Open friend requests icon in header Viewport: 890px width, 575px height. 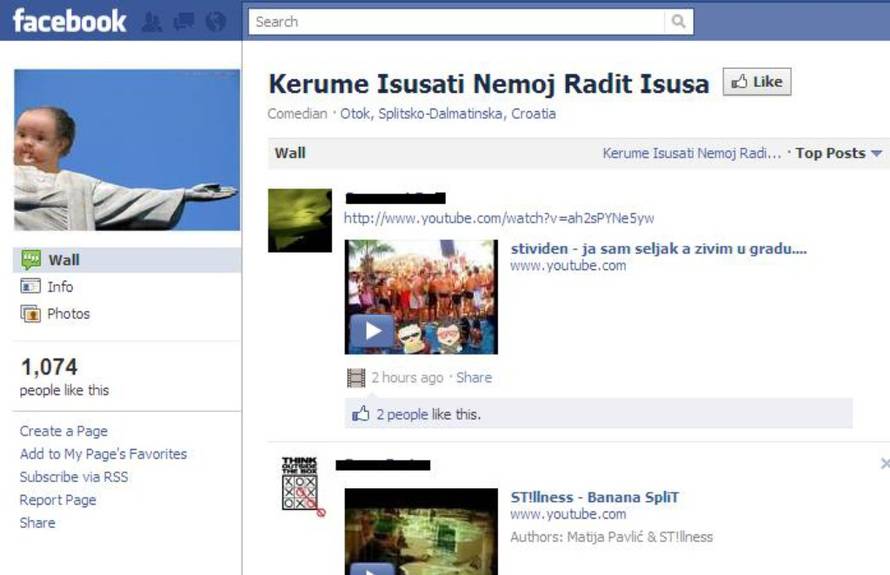point(152,22)
